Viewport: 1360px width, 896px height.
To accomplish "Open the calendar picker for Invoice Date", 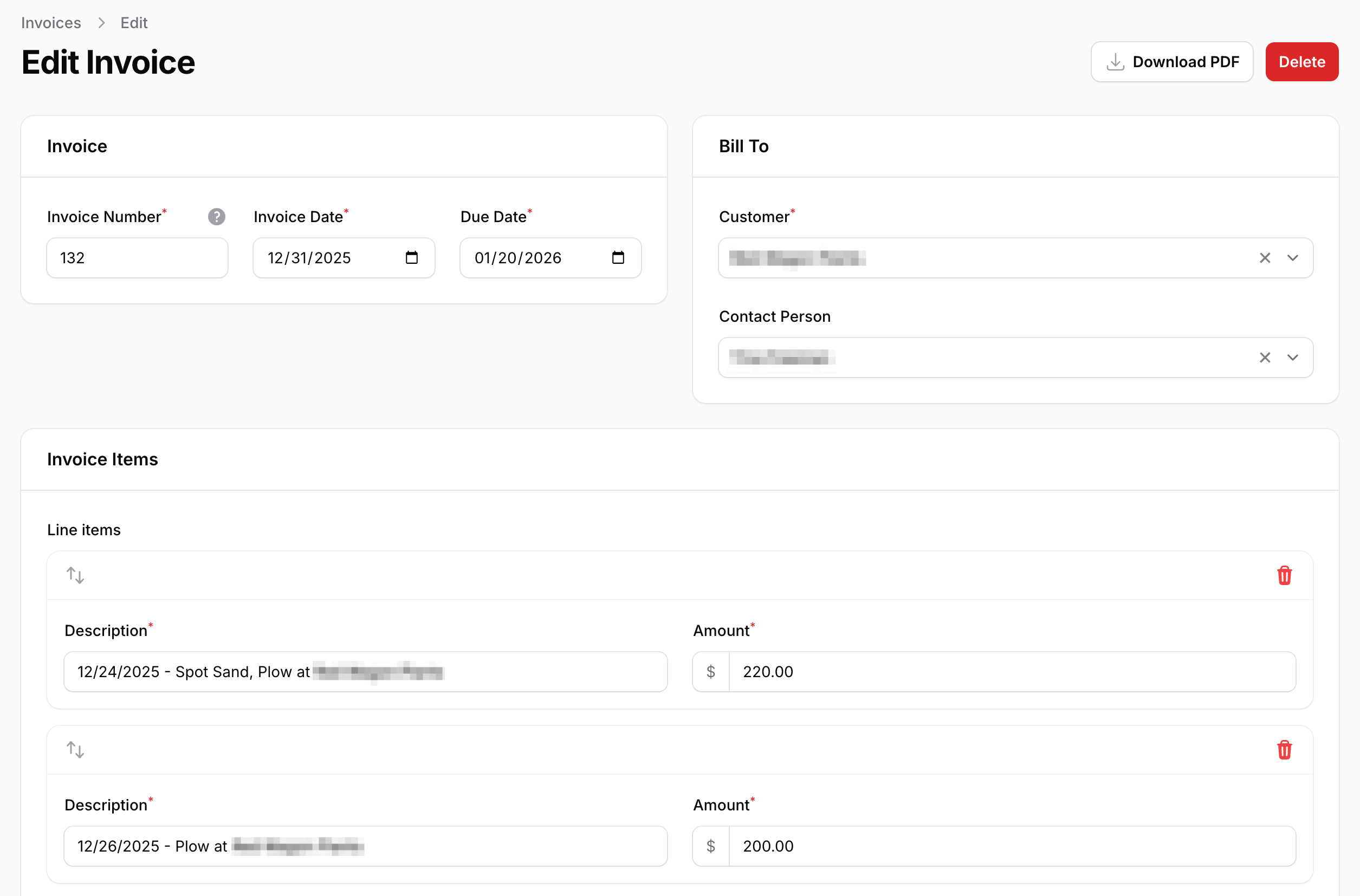I will [412, 258].
